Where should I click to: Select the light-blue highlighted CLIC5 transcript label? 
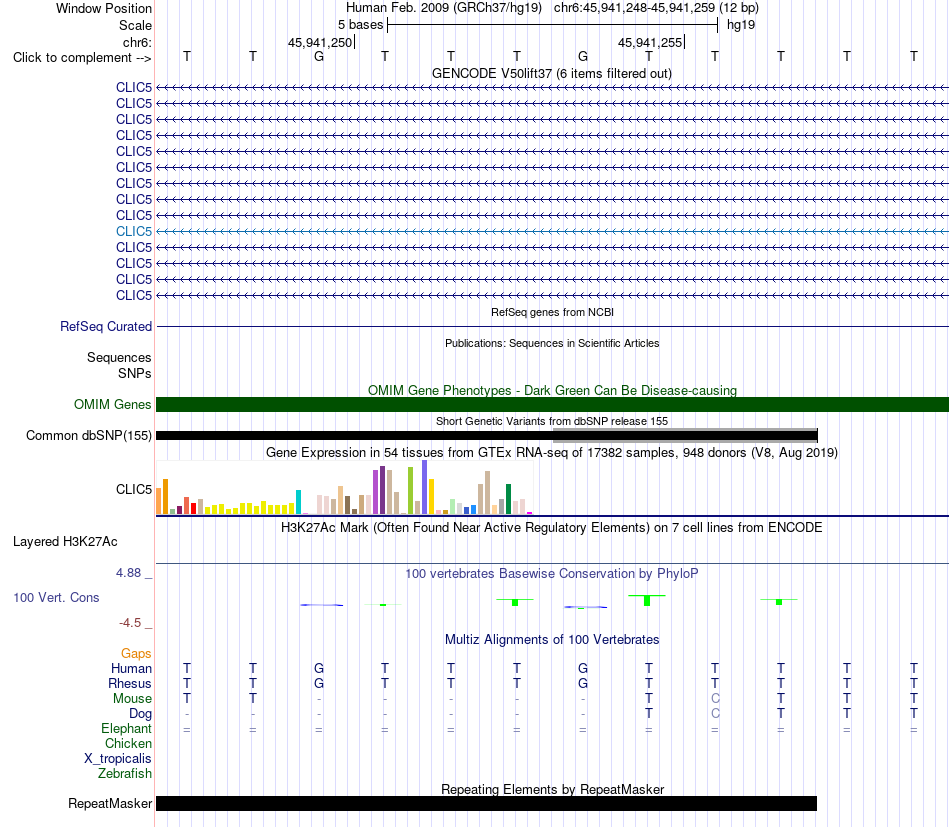[134, 231]
